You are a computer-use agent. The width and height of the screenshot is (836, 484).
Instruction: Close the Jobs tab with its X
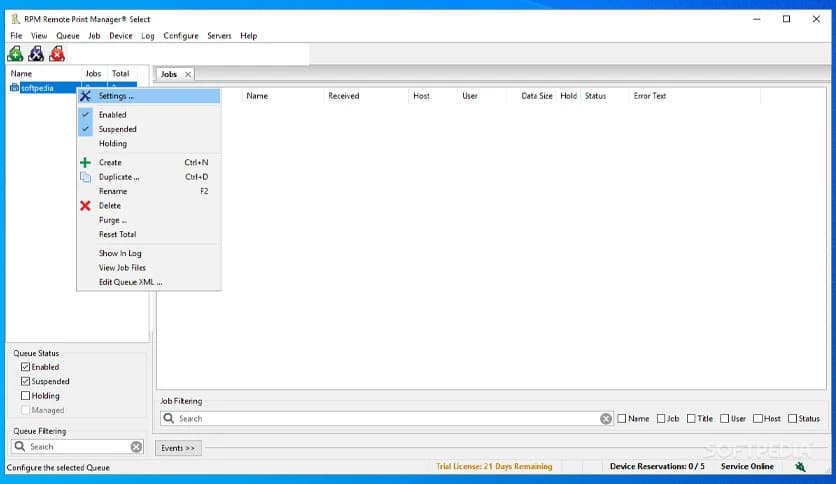(x=188, y=75)
